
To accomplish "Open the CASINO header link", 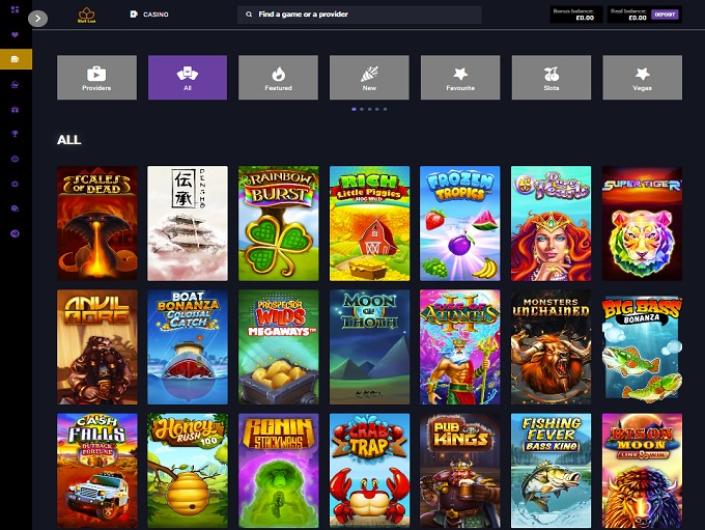I will click(x=156, y=14).
